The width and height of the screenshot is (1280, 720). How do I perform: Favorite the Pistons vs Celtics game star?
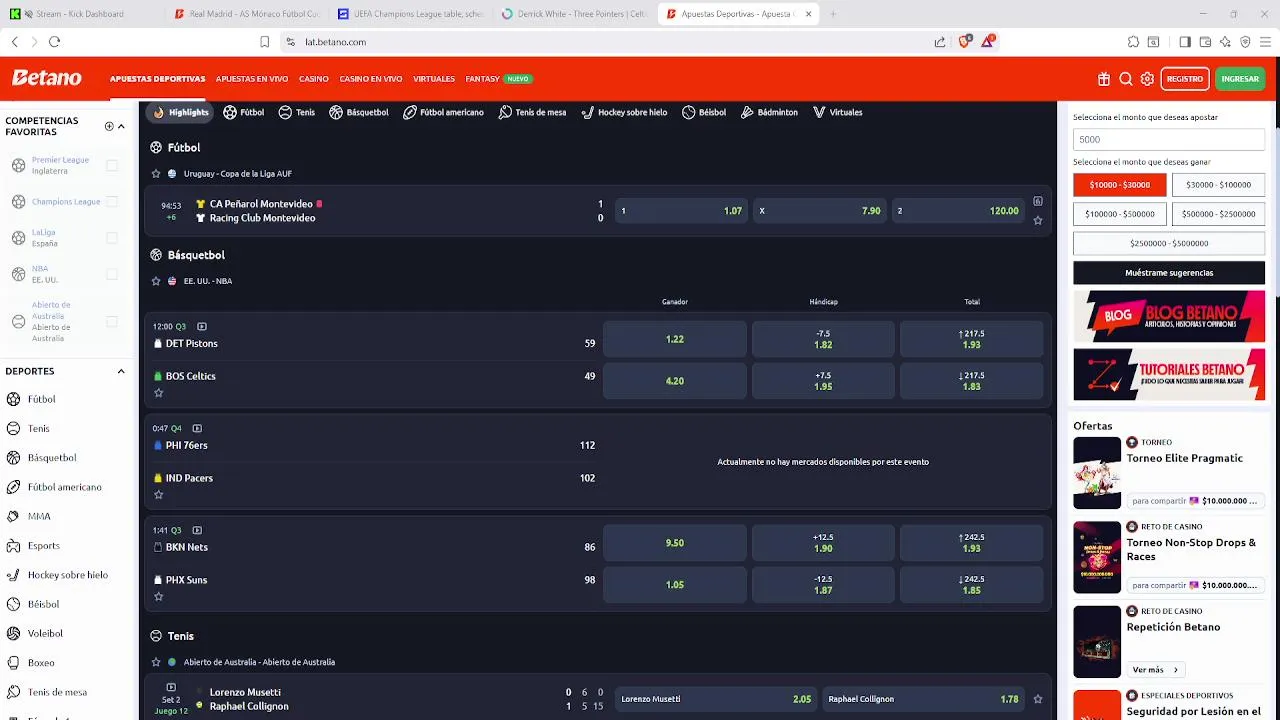[x=158, y=393]
